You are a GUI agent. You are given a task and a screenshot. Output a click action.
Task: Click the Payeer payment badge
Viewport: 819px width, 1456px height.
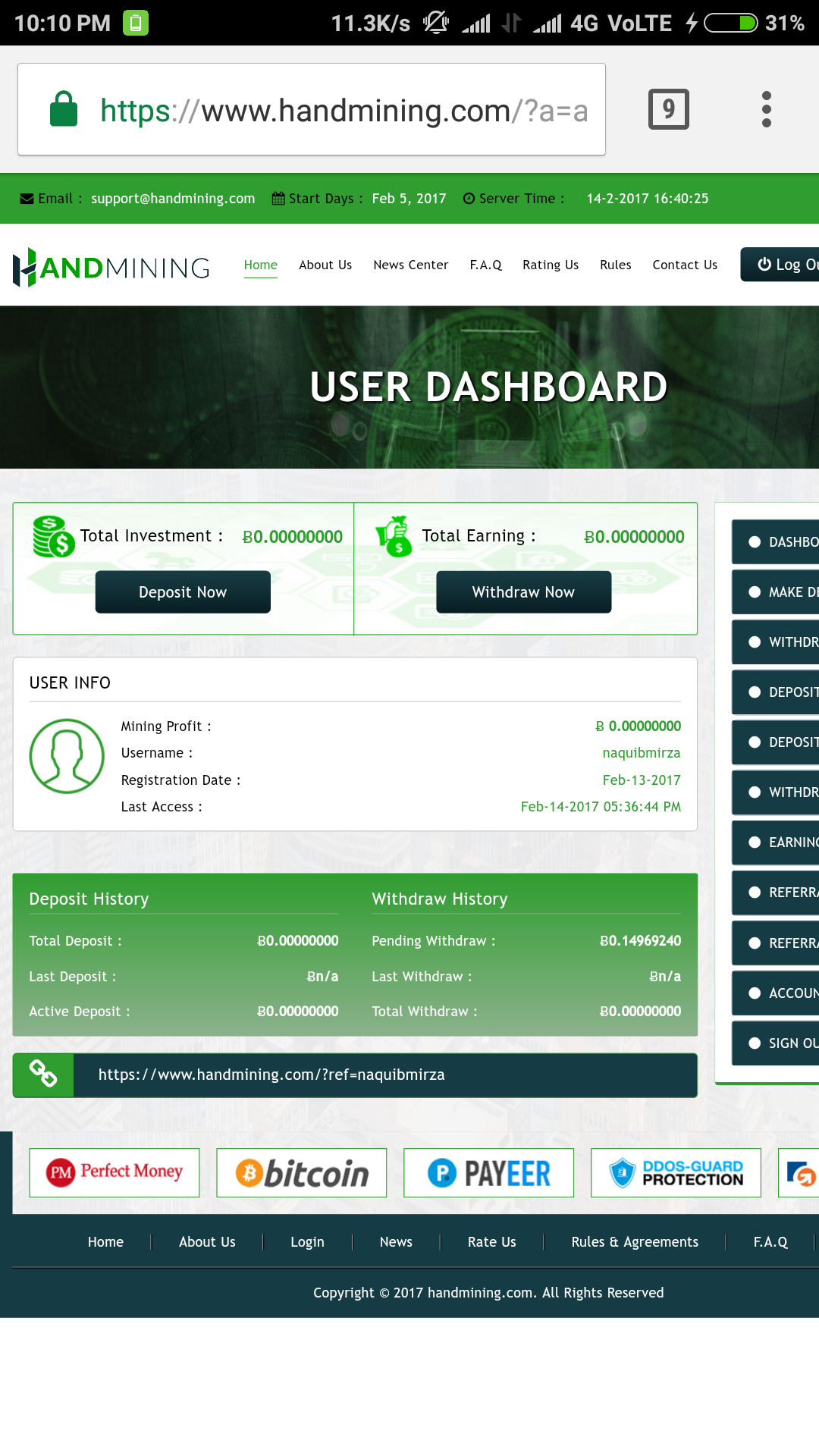point(488,1172)
